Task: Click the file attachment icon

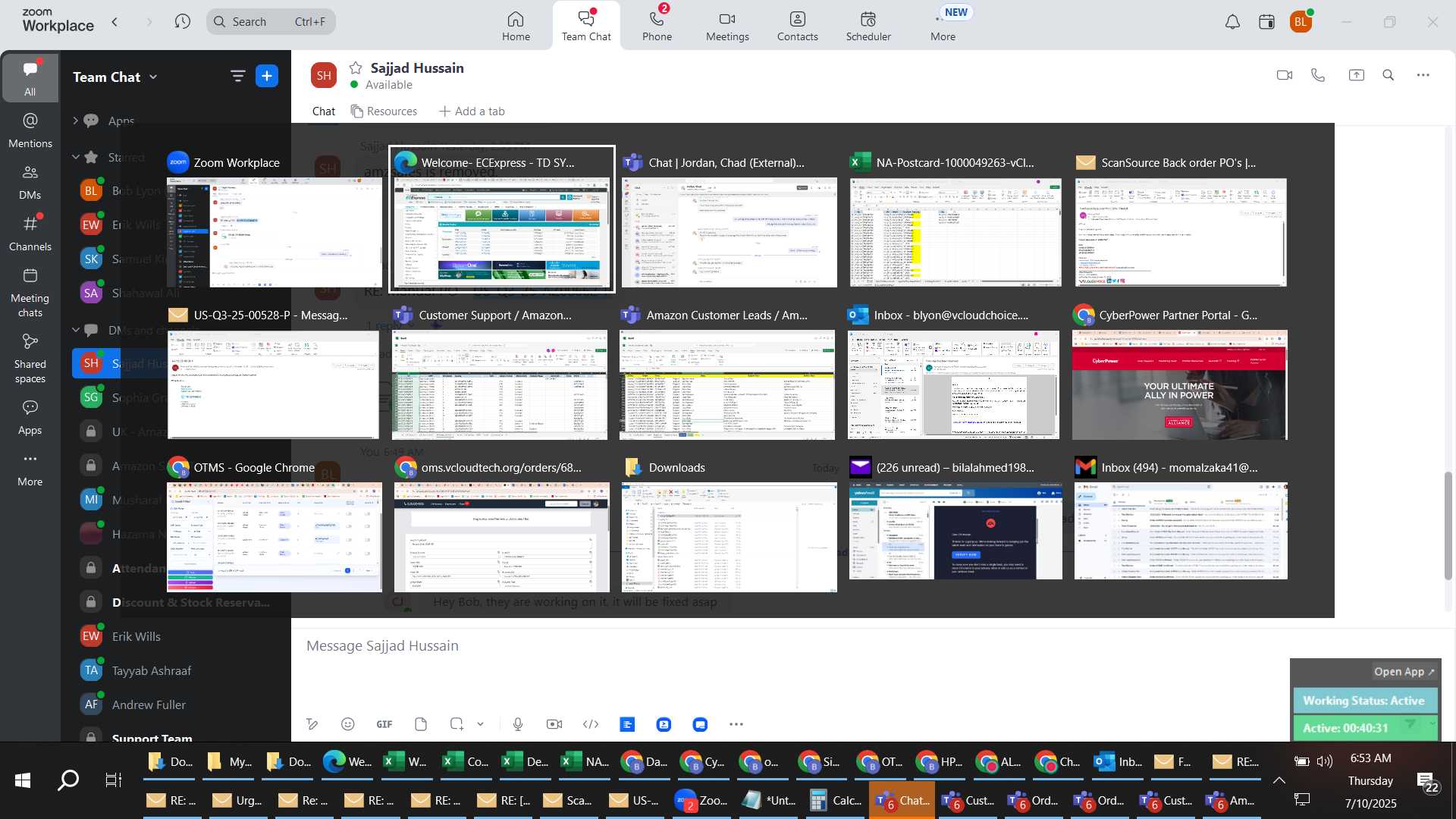Action: [x=421, y=724]
